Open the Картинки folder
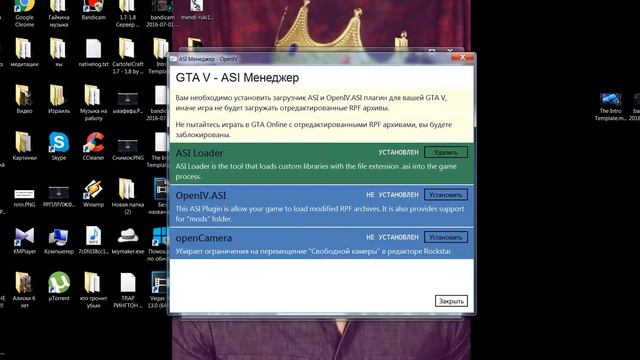The height and width of the screenshot is (360, 640). tap(24, 146)
